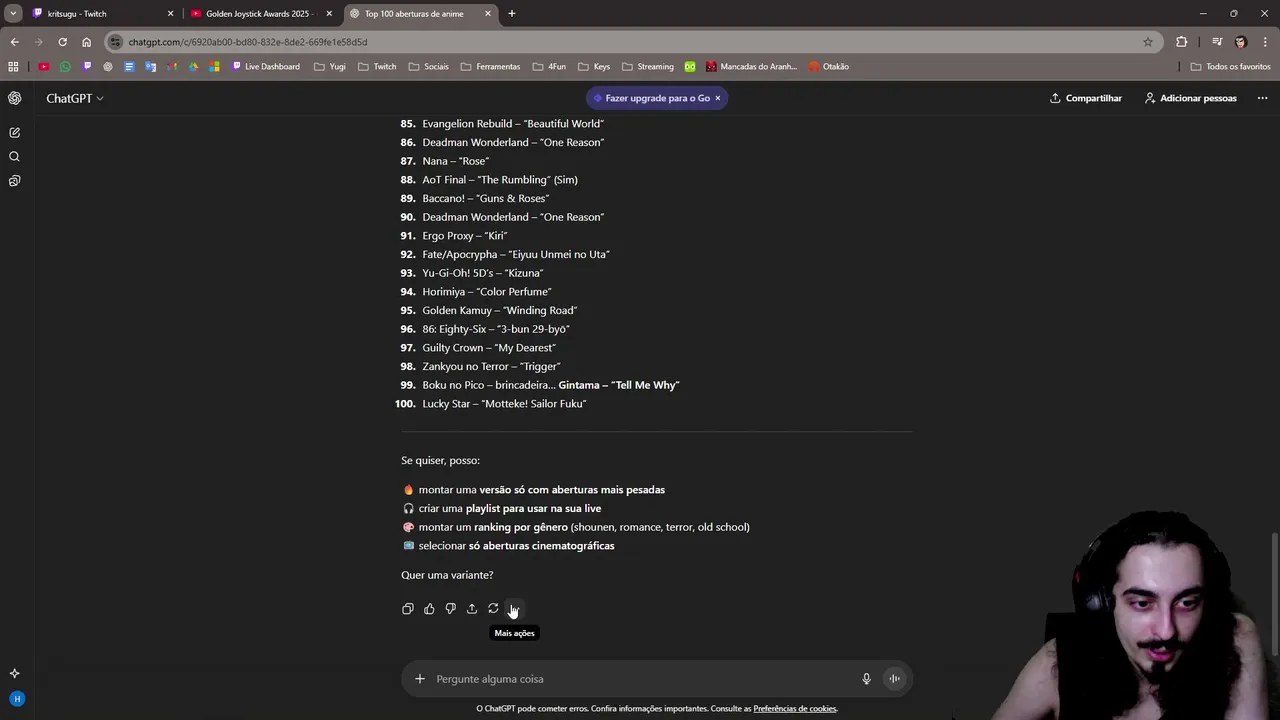Click the thumbs up good response icon

(x=429, y=609)
